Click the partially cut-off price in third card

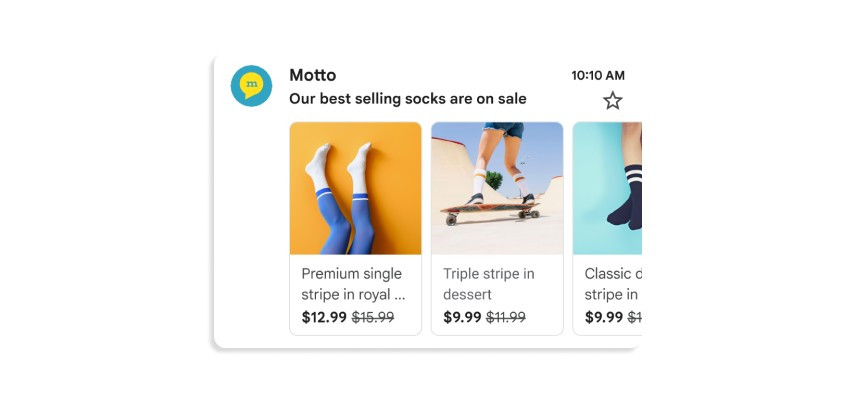634,318
